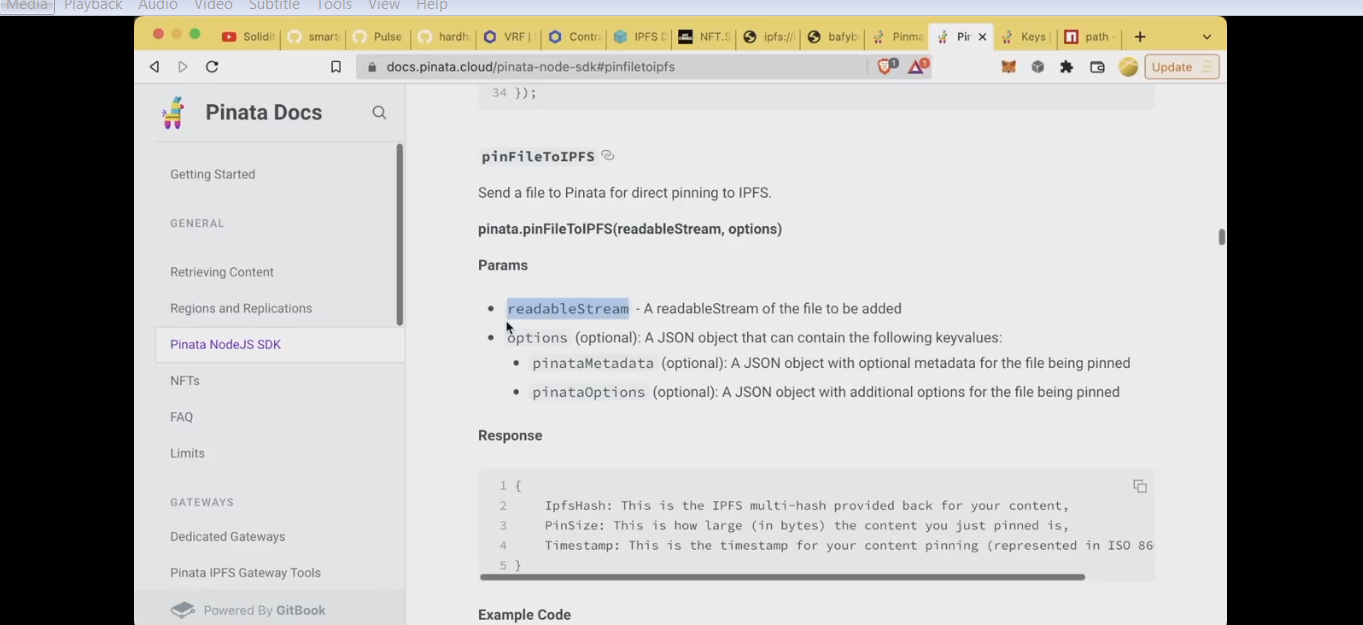Switch to the VRF tab
This screenshot has height=625, width=1363.
[x=509, y=37]
